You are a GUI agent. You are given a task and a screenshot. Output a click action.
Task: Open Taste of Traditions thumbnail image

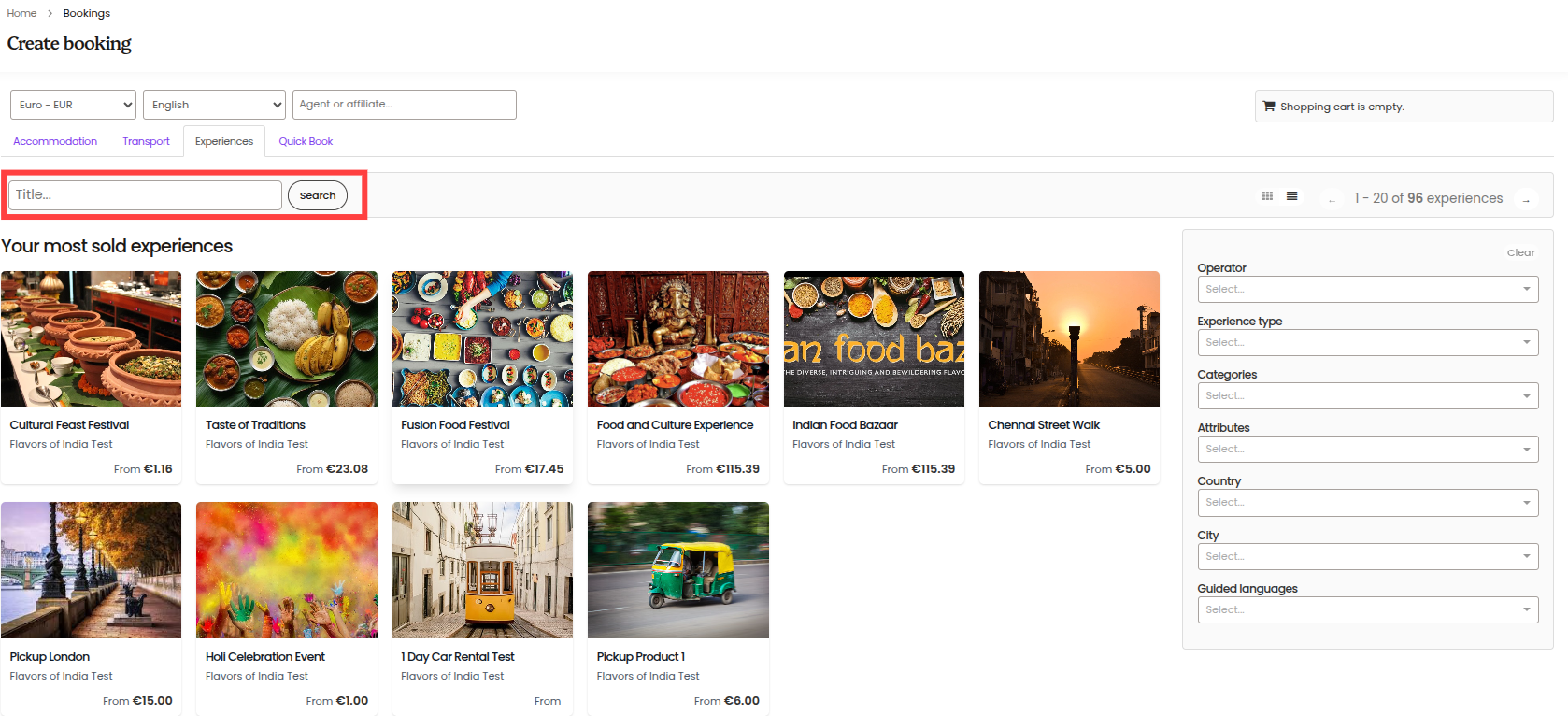(x=287, y=338)
